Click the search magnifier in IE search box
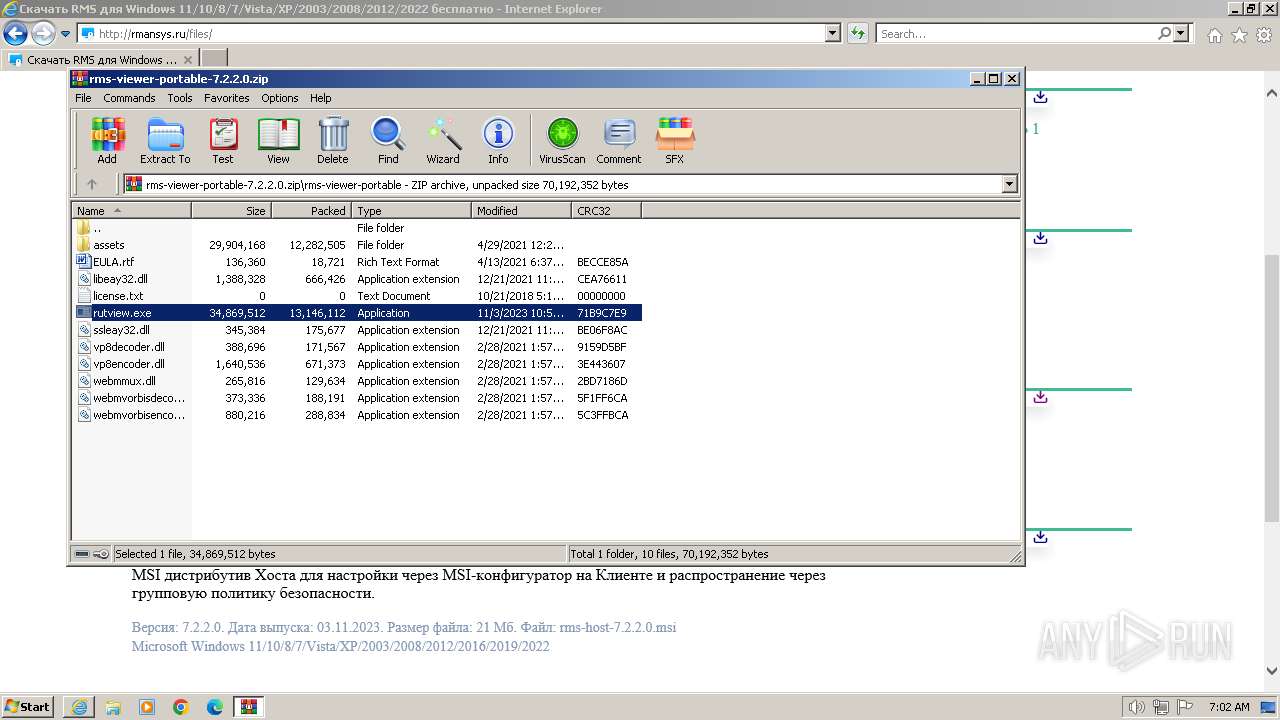Viewport: 1280px width, 720px height. coord(1164,34)
